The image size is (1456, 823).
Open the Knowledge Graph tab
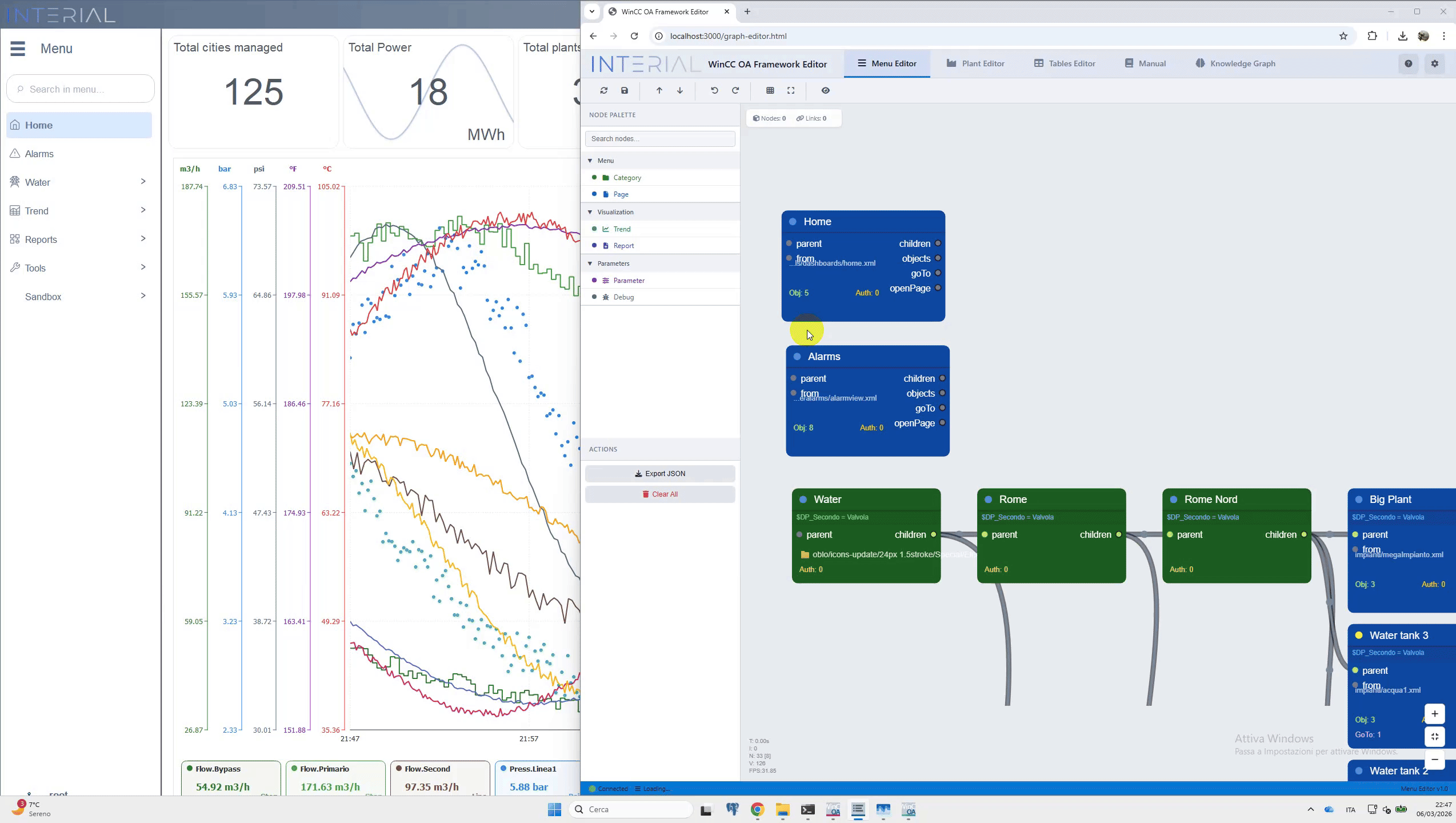[1235, 63]
